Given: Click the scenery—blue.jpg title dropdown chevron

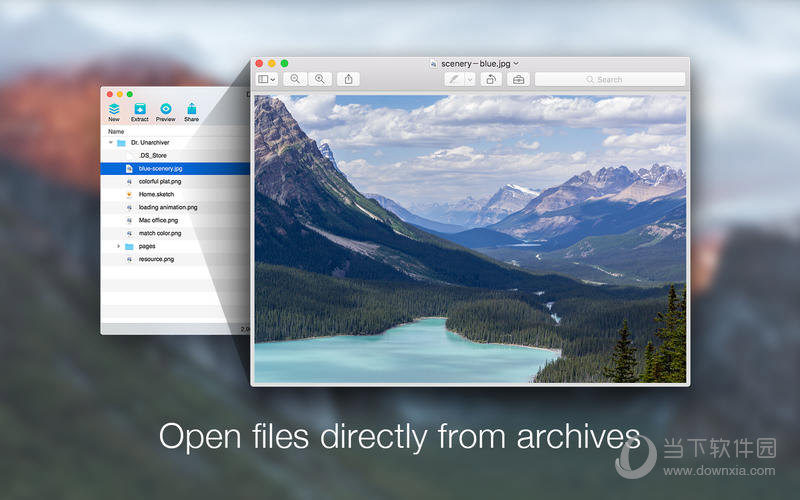Looking at the screenshot, I should [516, 63].
